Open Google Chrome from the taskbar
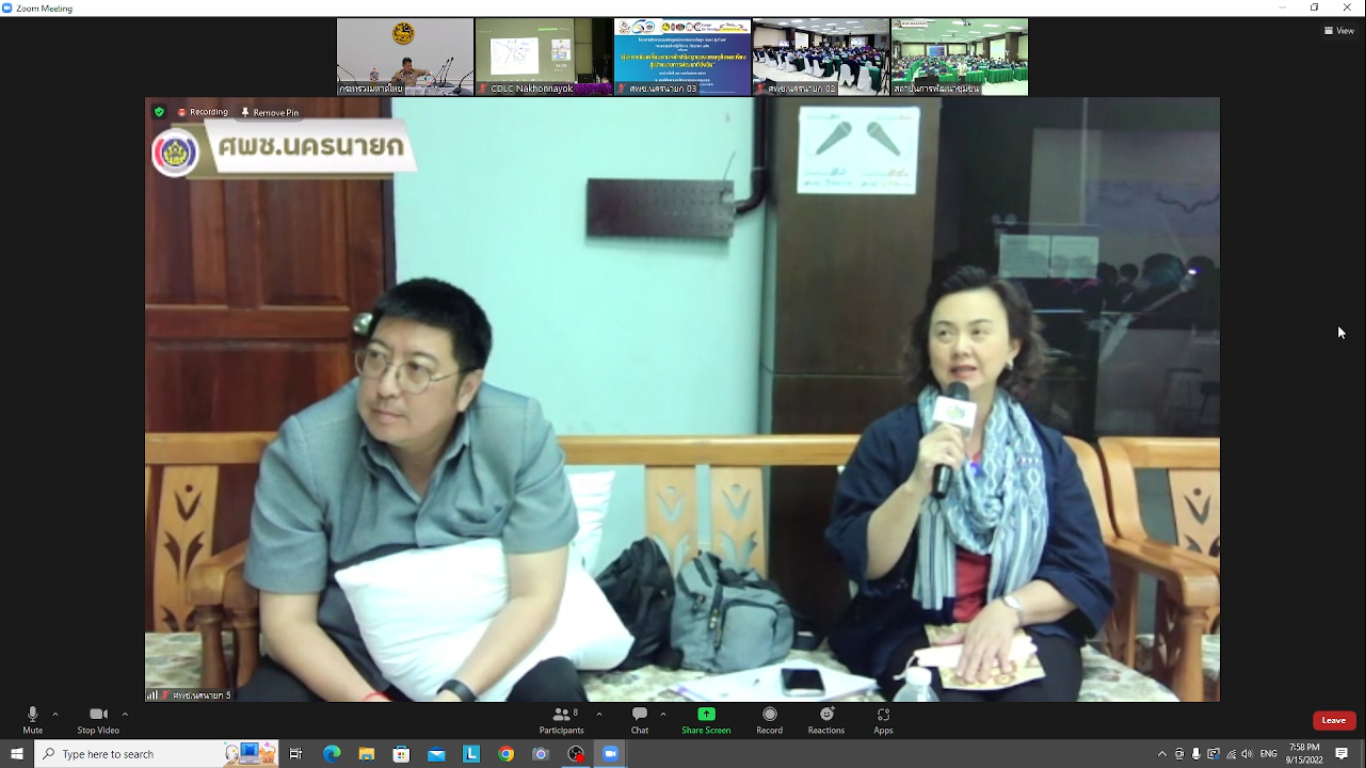Viewport: 1366px width, 768px height. (x=506, y=754)
